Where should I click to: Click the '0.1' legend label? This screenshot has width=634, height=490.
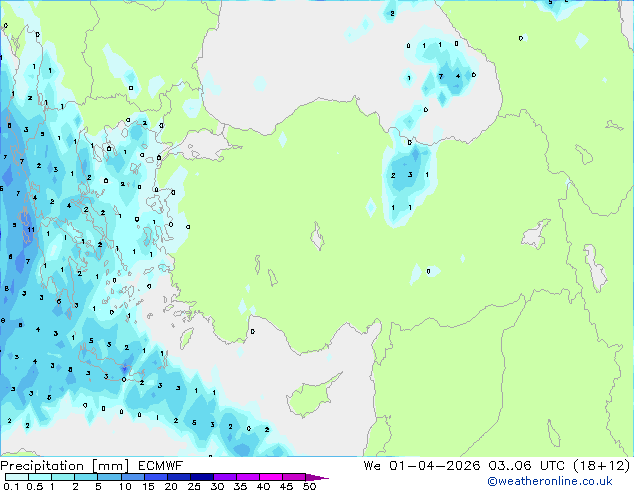11,486
